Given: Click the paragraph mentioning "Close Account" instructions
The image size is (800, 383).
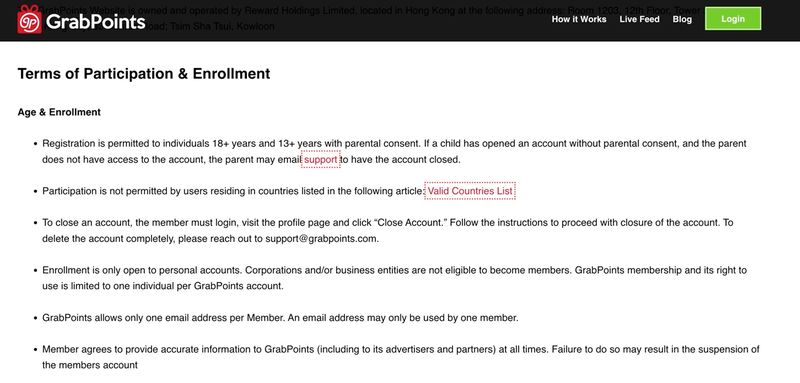Looking at the screenshot, I should pos(388,231).
